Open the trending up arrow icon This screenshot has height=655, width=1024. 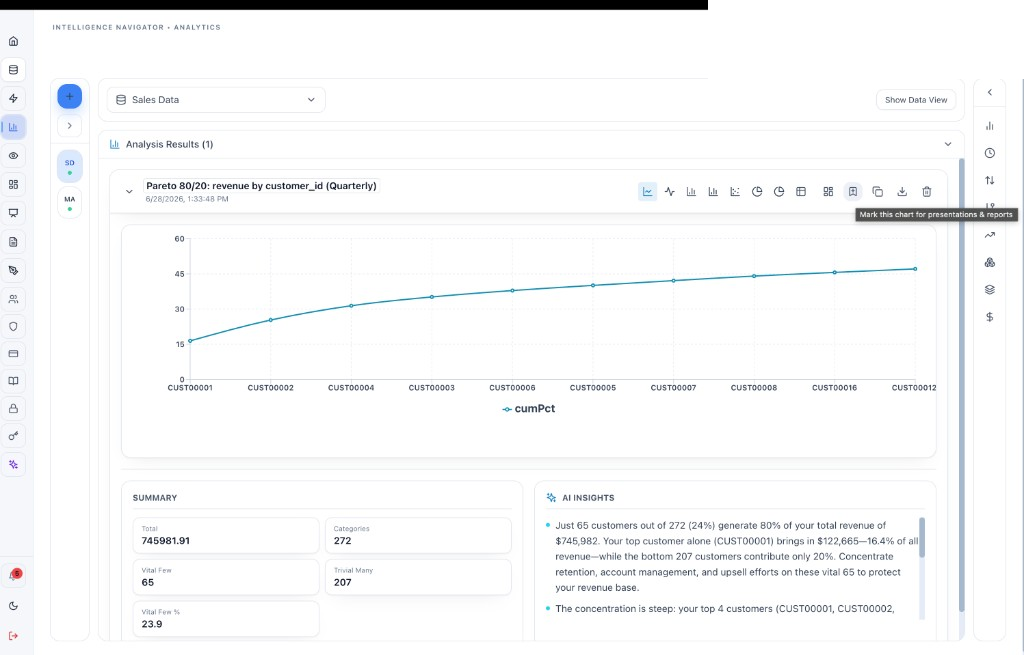[x=990, y=235]
